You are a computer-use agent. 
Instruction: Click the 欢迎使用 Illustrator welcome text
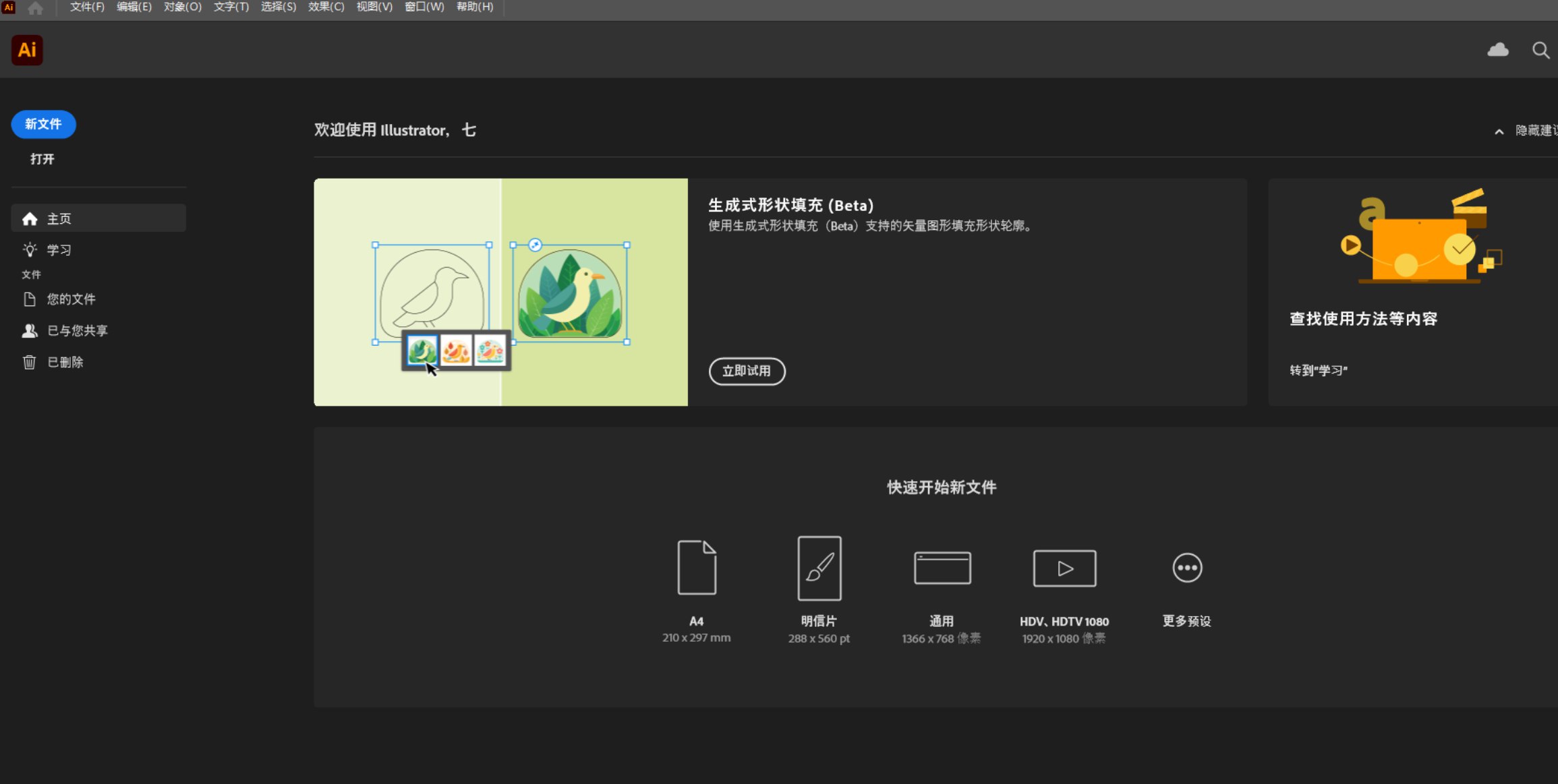[x=395, y=130]
